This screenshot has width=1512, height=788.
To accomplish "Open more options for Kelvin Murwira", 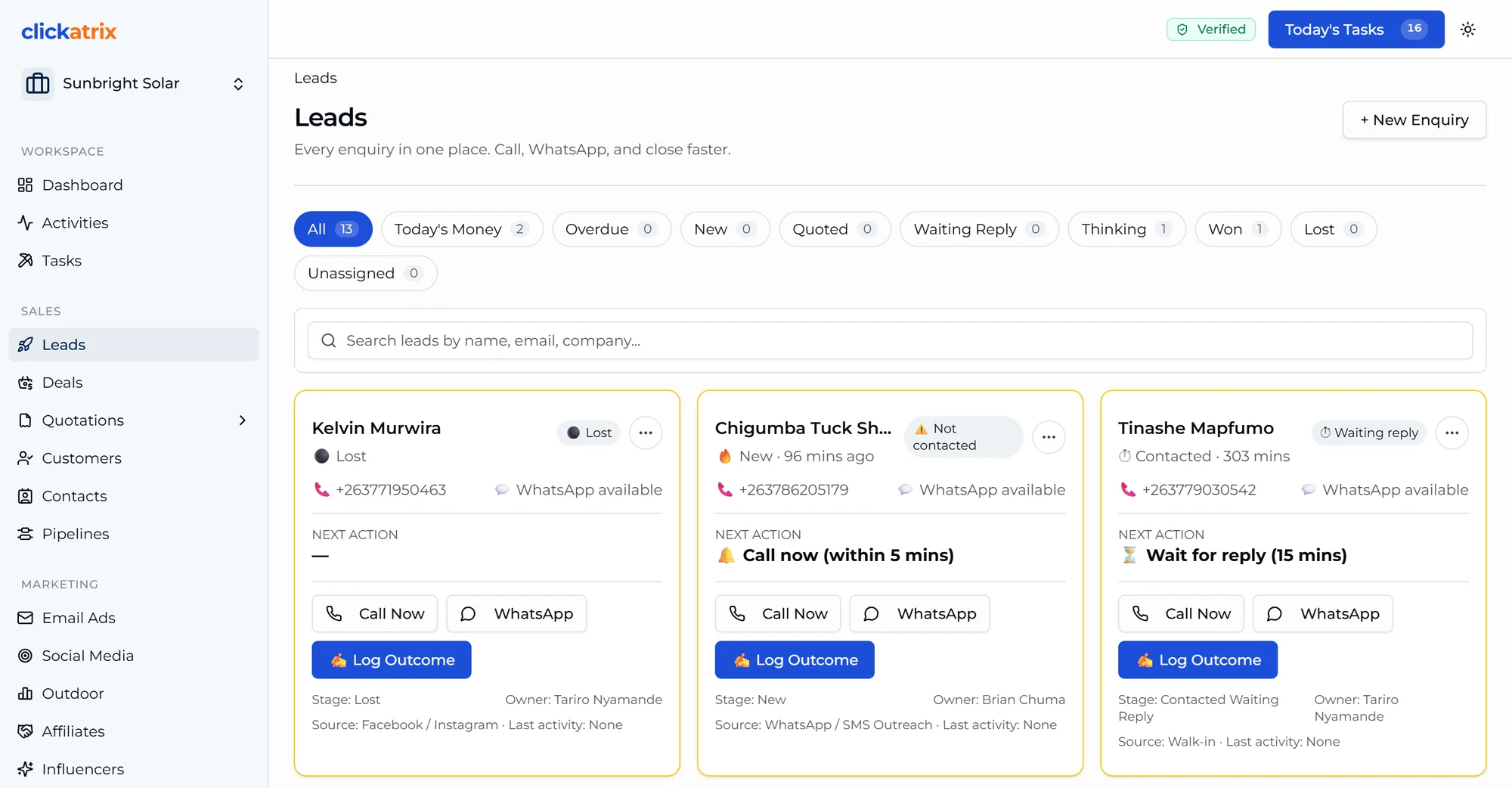I will (x=646, y=433).
